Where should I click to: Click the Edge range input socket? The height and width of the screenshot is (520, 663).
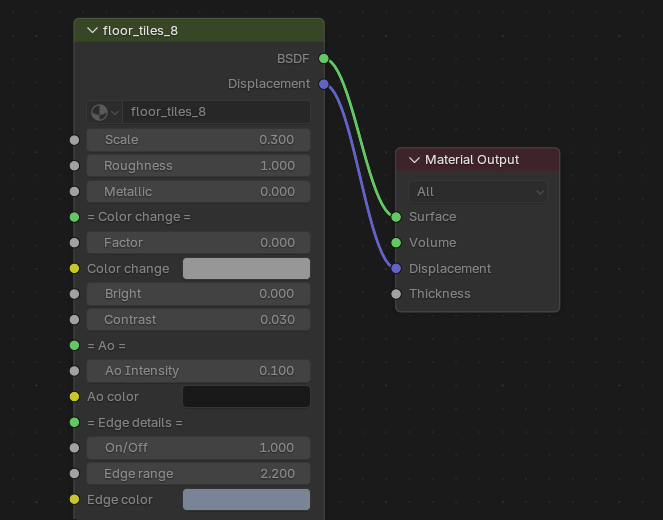(74, 473)
